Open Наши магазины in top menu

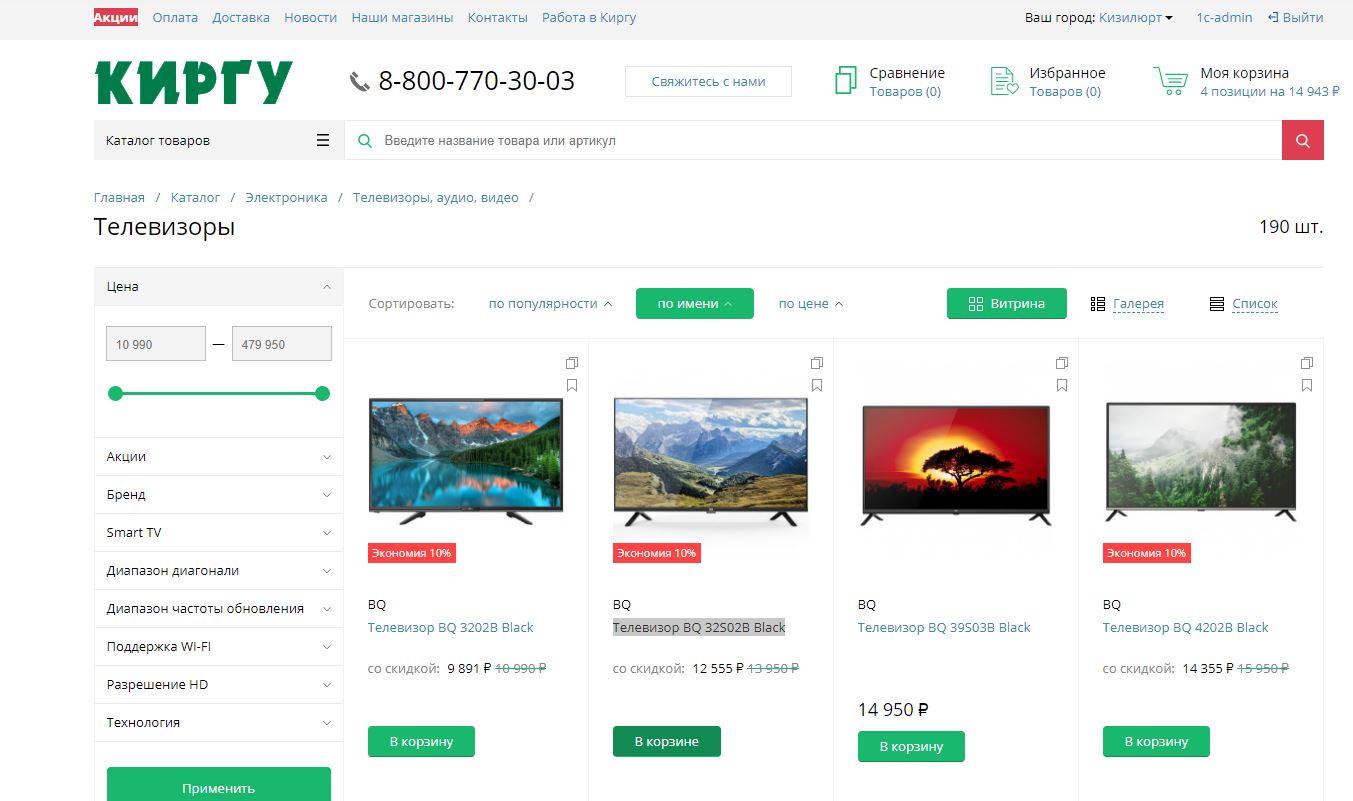point(402,17)
